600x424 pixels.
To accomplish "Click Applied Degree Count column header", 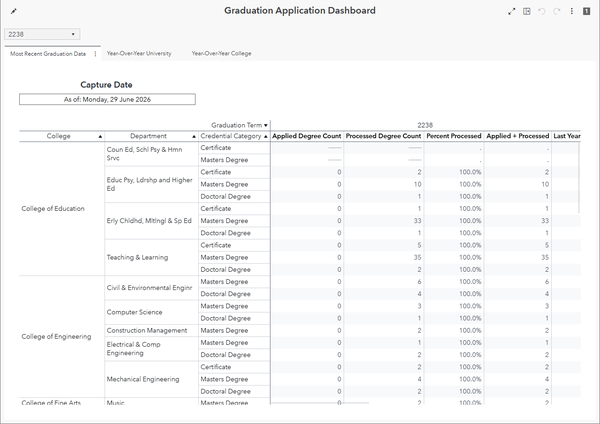I will [307, 136].
